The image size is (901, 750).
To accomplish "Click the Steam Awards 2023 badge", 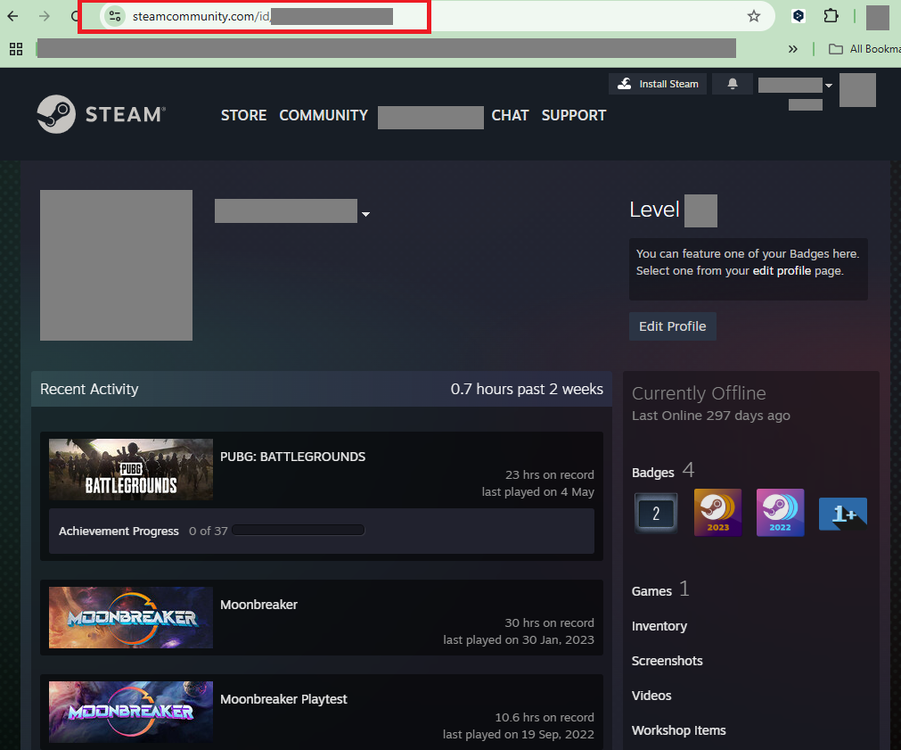I will pos(717,513).
